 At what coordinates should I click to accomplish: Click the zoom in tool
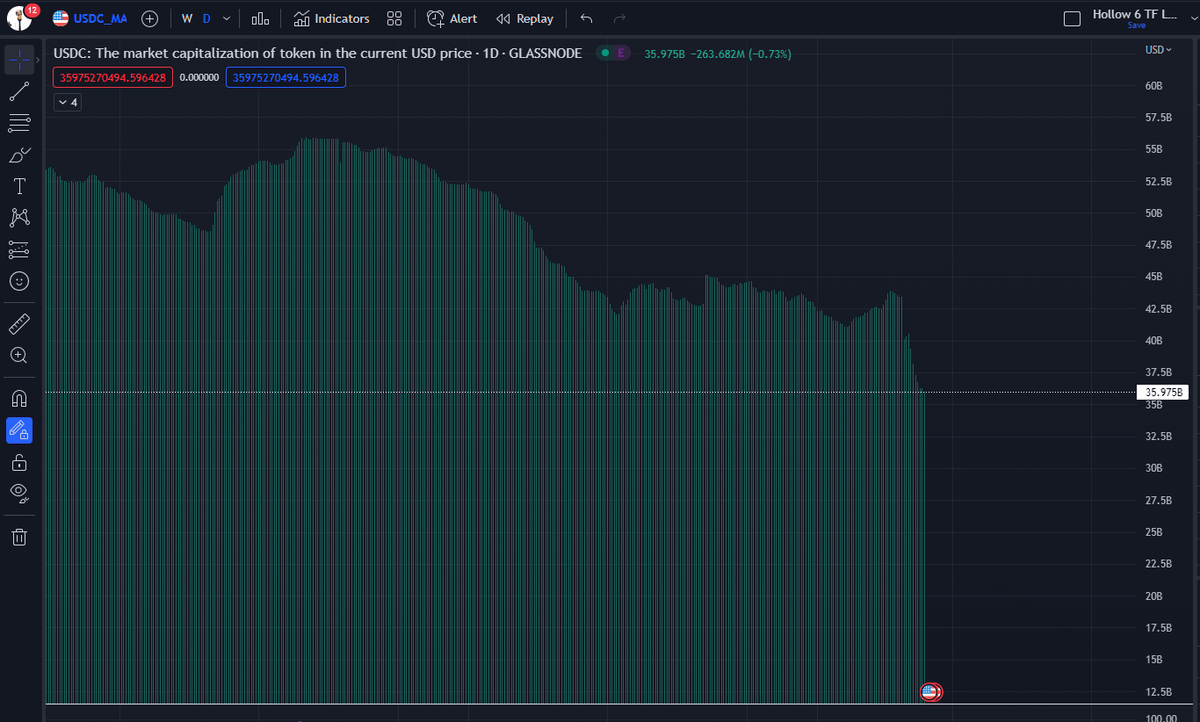coord(19,355)
